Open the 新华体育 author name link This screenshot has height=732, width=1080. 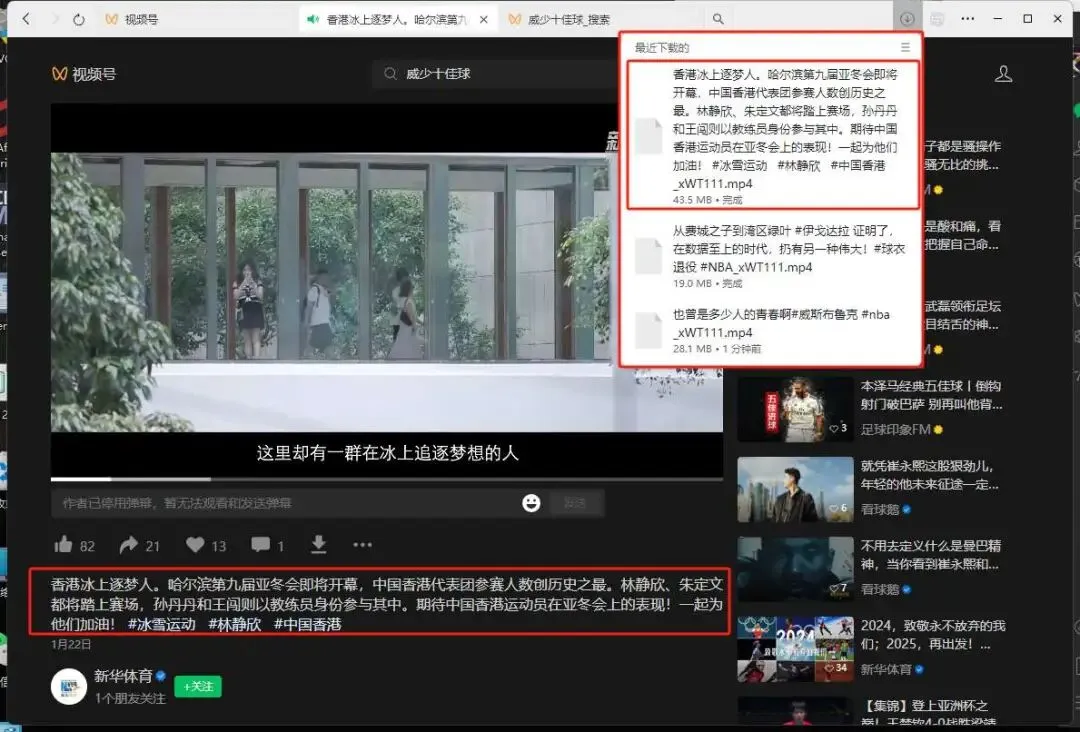(x=123, y=676)
